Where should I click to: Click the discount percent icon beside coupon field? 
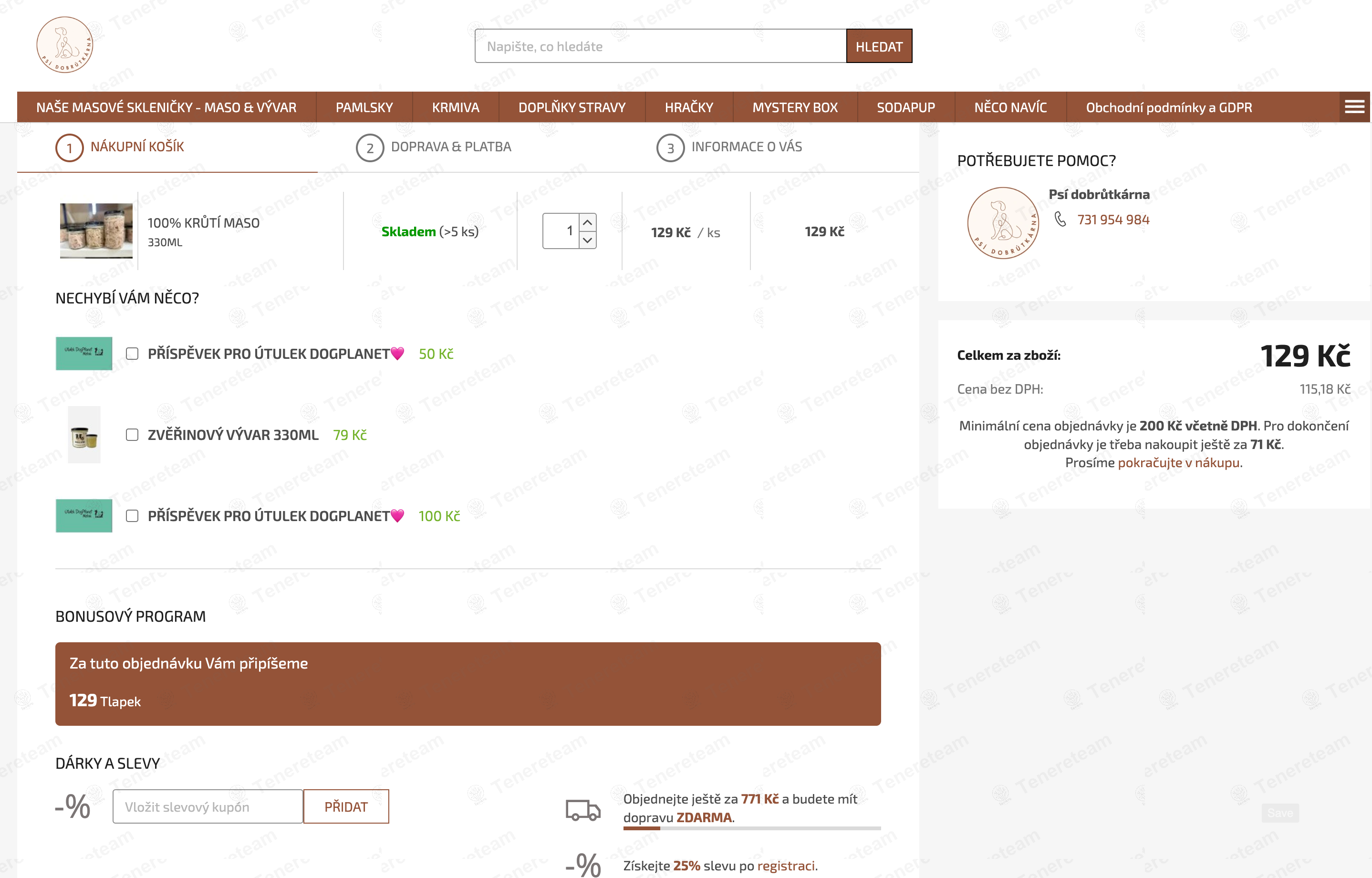[x=73, y=806]
